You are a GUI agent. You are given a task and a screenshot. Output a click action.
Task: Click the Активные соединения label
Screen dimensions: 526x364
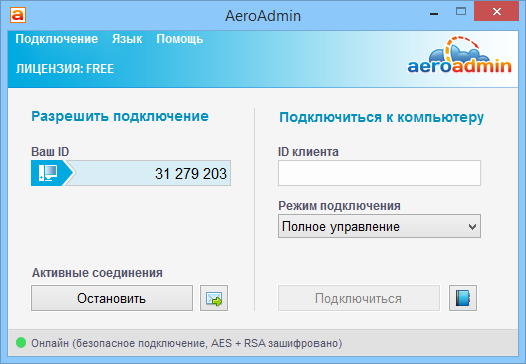(97, 273)
